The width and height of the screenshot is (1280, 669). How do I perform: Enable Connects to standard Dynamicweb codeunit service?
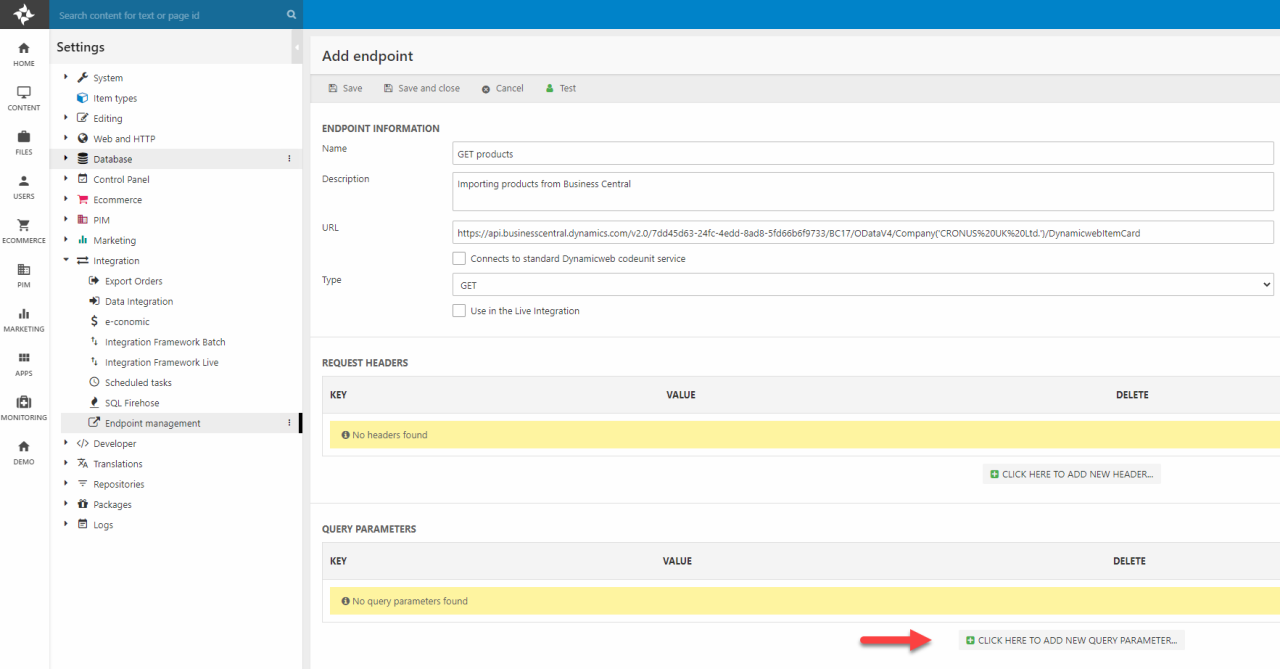(459, 258)
